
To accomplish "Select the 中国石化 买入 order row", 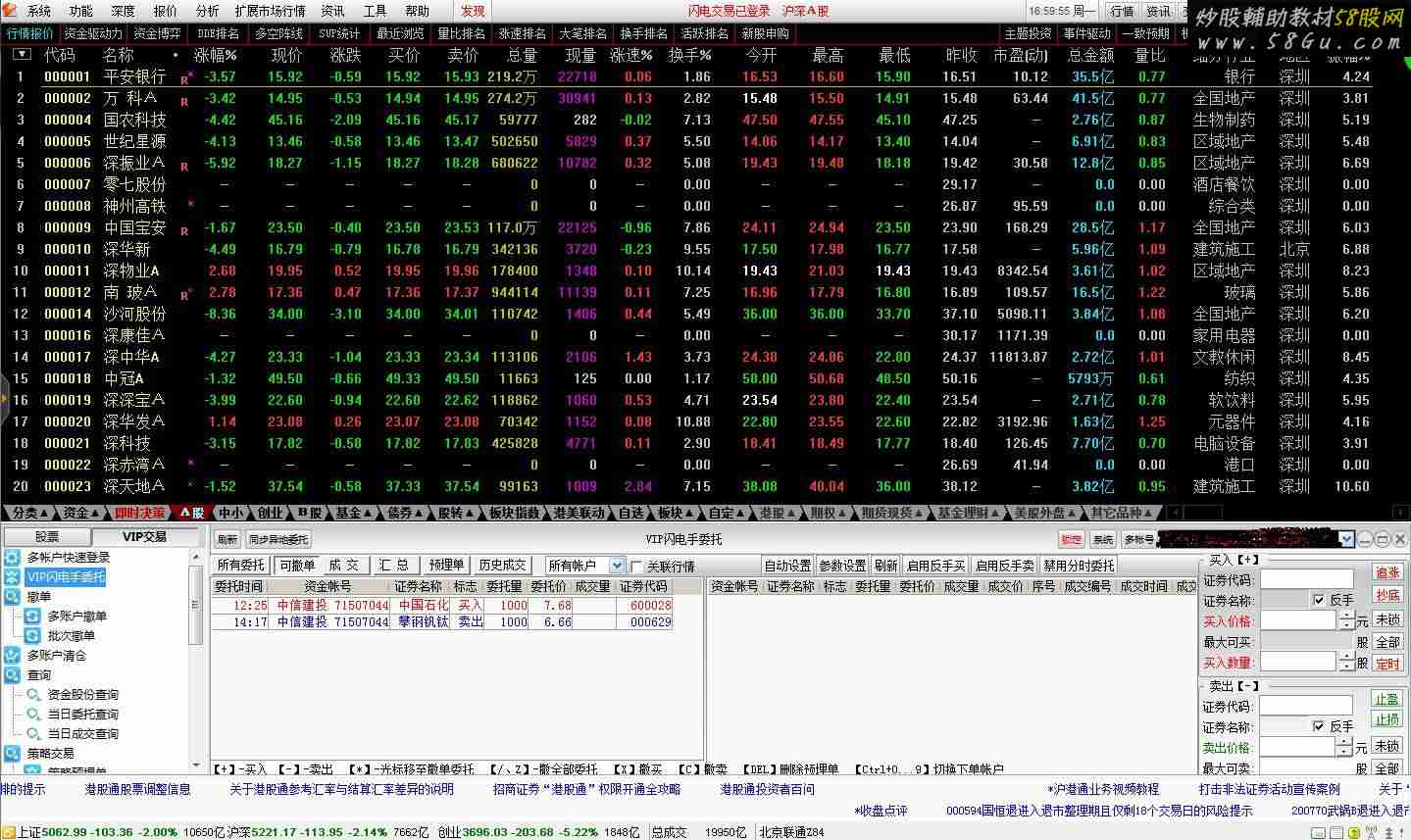I will (442, 606).
